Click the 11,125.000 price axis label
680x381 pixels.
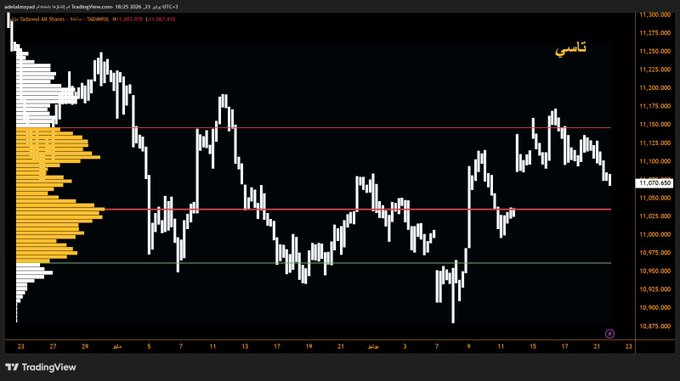pyautogui.click(x=655, y=143)
